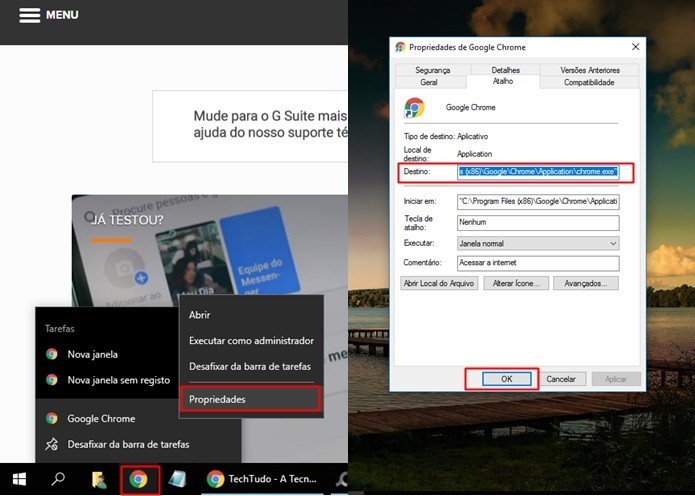Switch to the Compatibilidade tab

(589, 82)
